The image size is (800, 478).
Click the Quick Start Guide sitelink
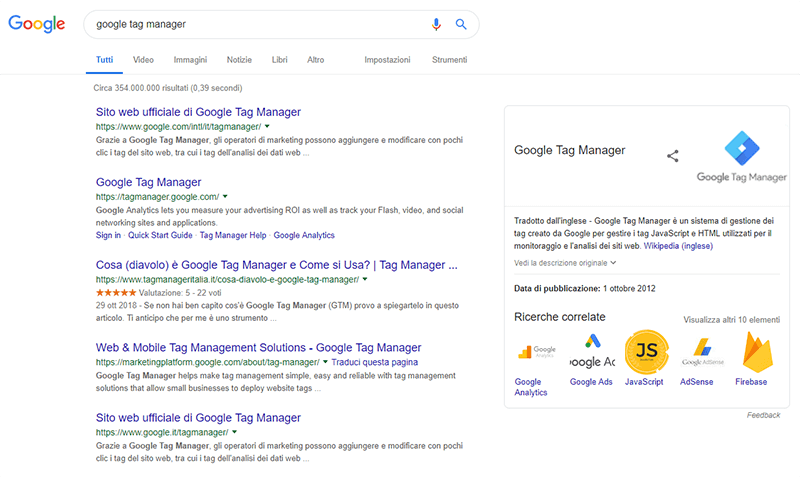(x=160, y=235)
